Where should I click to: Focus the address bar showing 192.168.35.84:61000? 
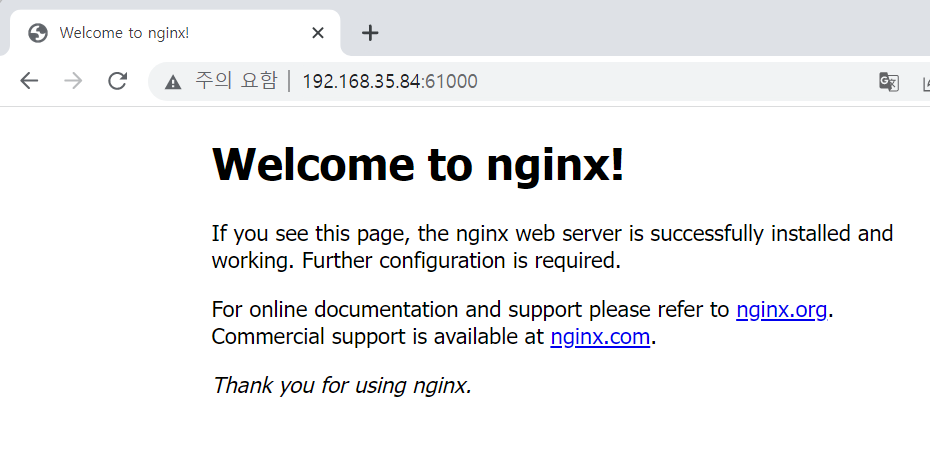(x=390, y=81)
